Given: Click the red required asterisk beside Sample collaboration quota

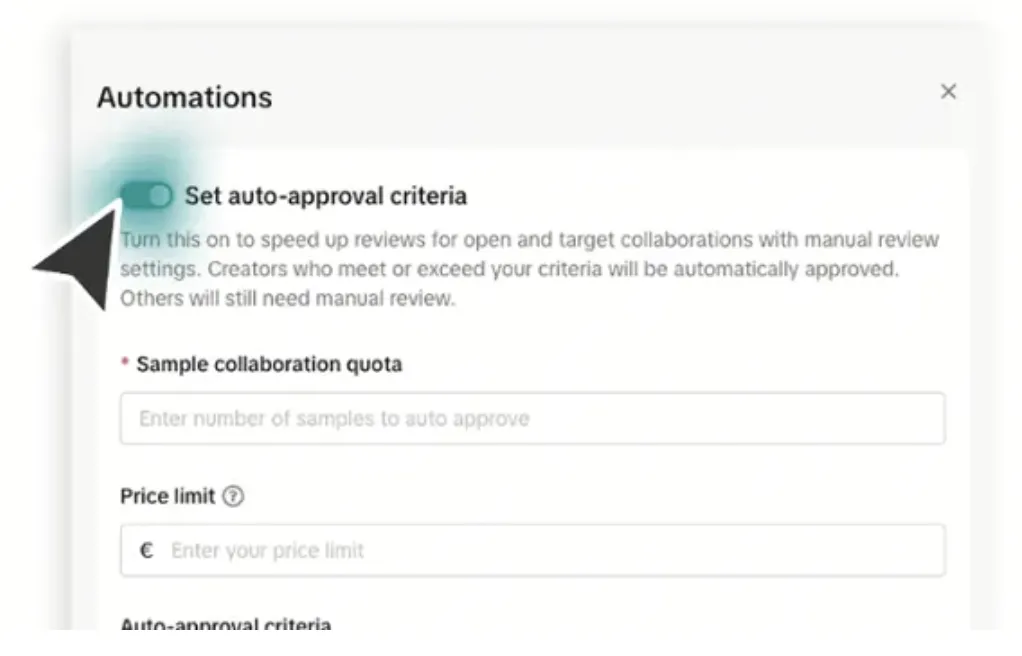Looking at the screenshot, I should click(x=125, y=364).
